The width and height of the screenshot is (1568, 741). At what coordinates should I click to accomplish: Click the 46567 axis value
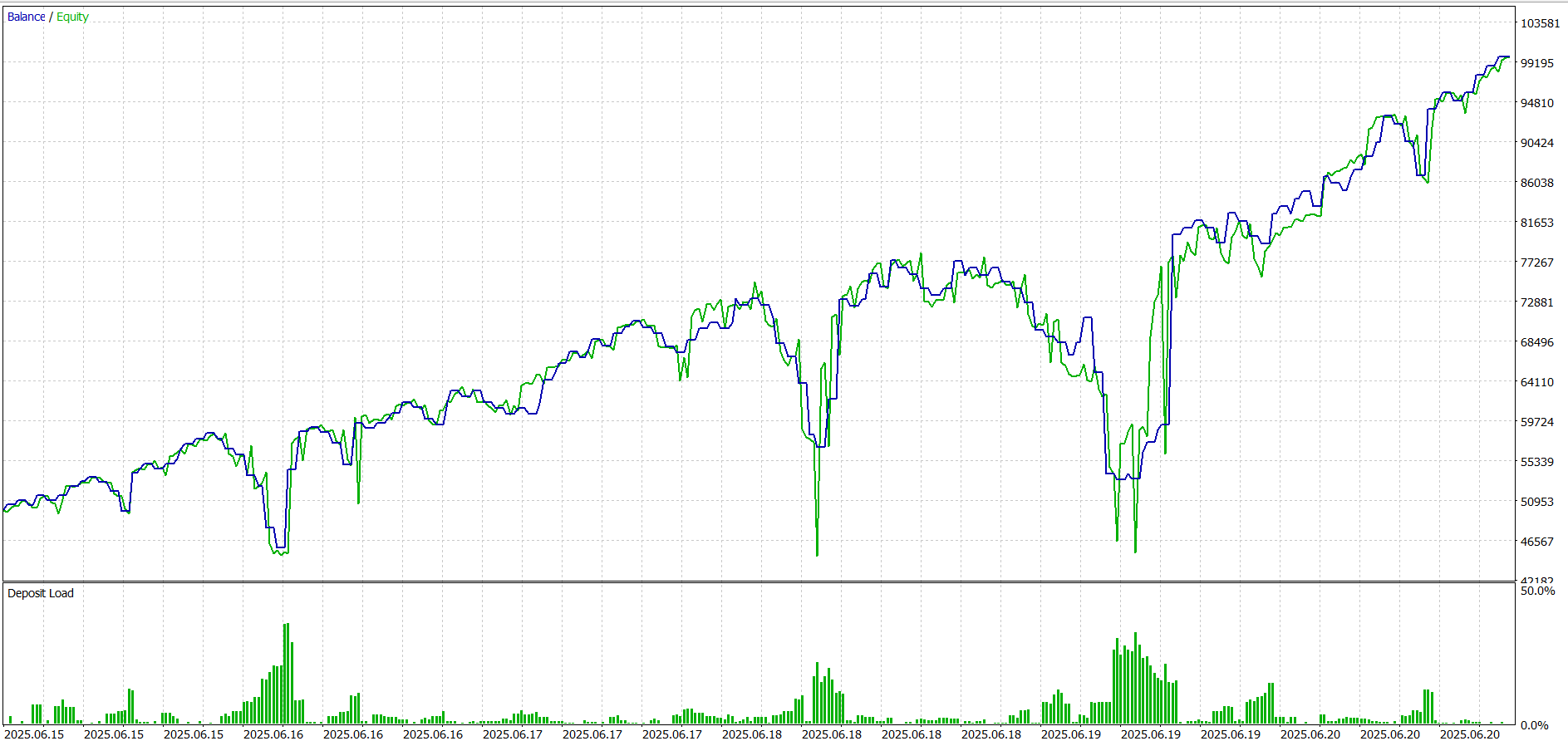point(1536,542)
